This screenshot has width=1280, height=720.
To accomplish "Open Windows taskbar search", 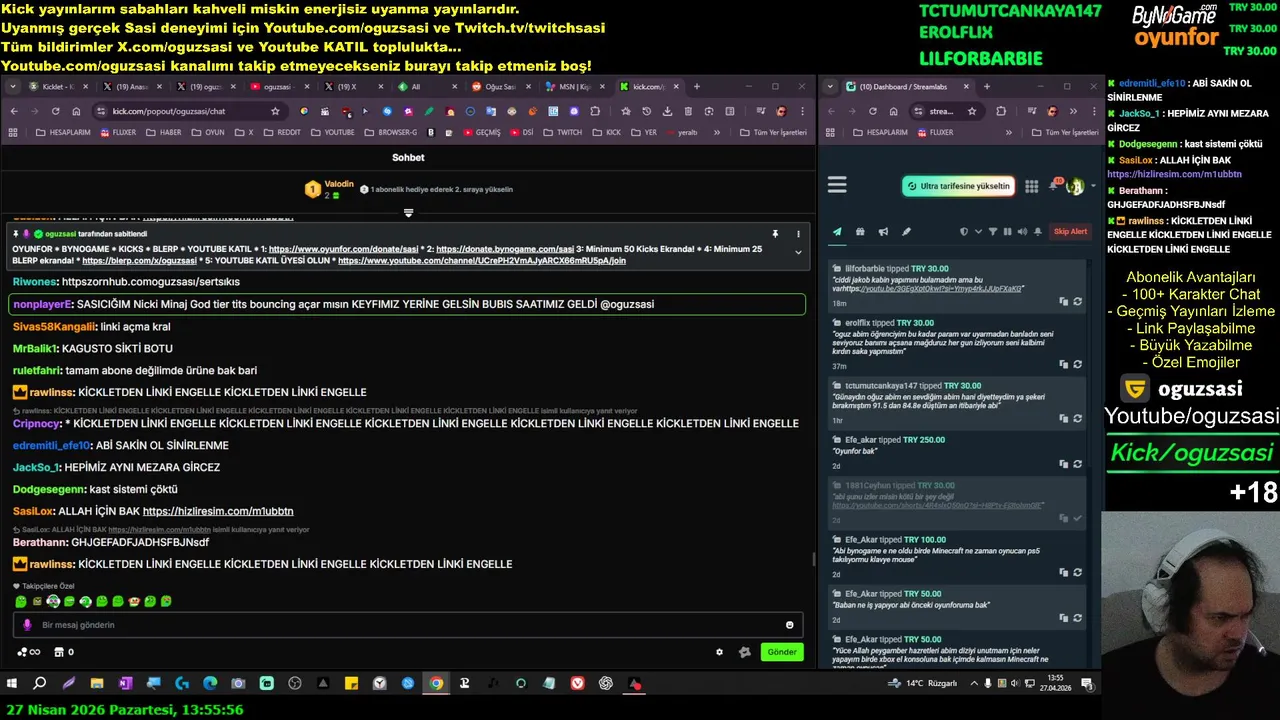I will click(40, 684).
